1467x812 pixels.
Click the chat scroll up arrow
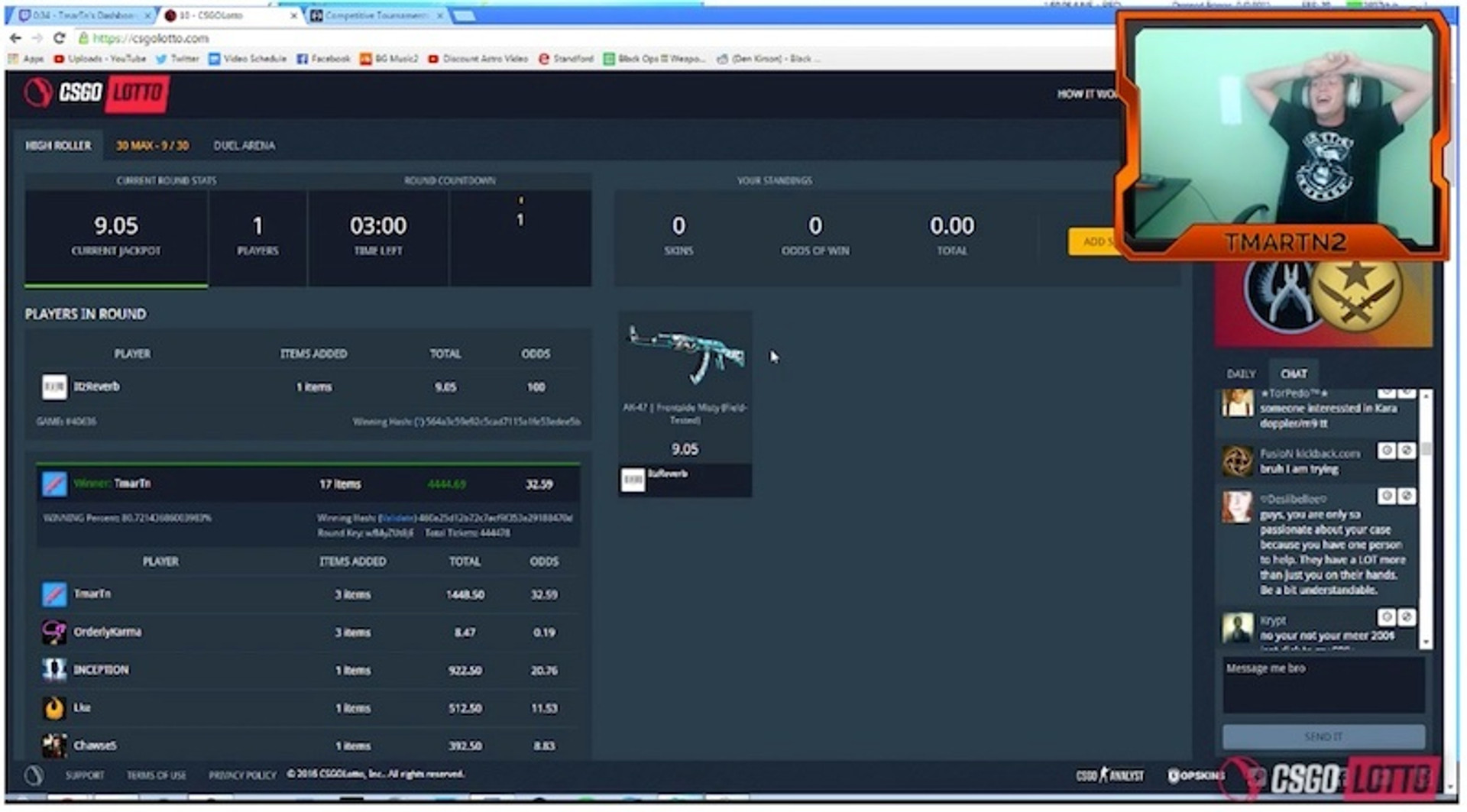[1426, 395]
